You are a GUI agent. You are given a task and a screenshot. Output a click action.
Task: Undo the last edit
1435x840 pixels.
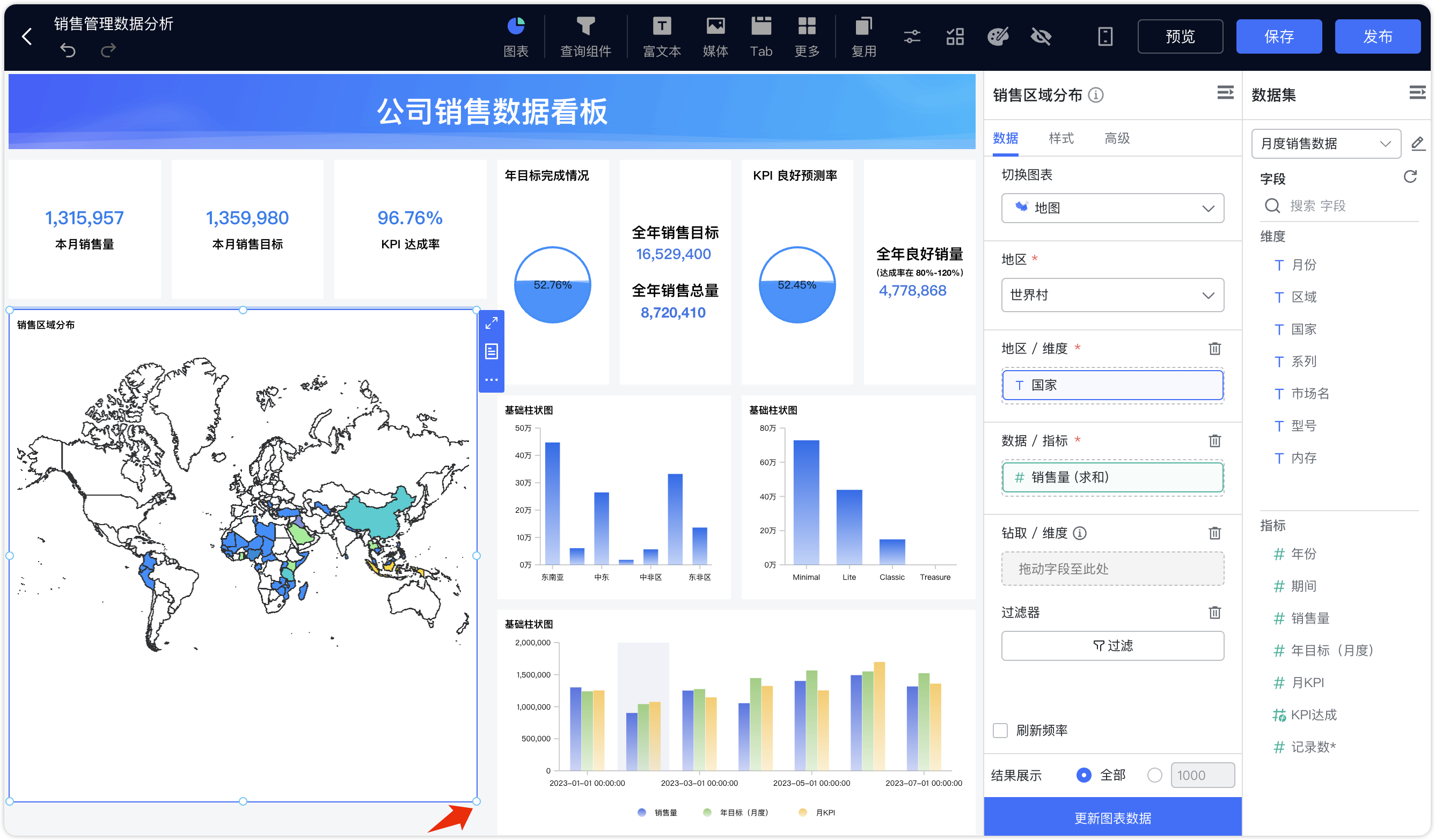(68, 50)
